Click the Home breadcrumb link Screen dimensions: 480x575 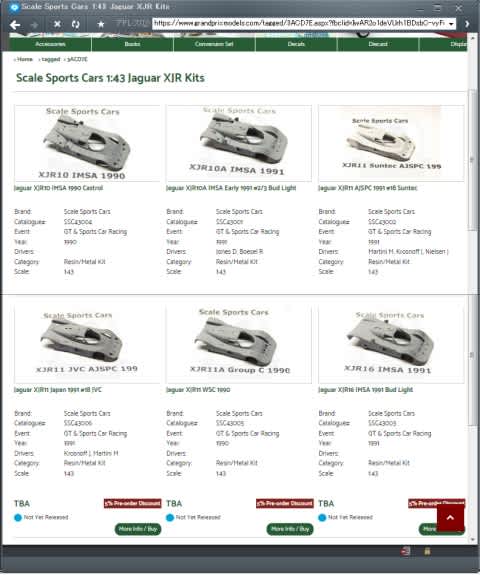(x=24, y=59)
